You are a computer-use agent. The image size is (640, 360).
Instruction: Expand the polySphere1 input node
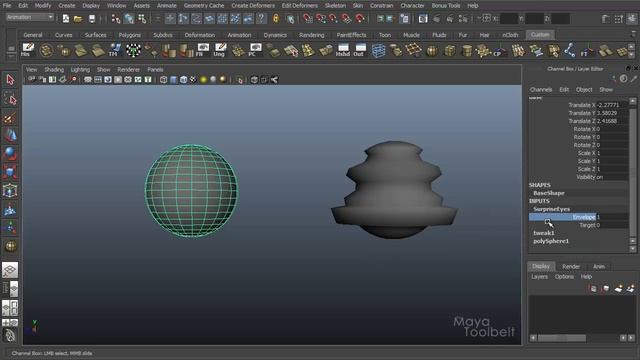[551, 241]
